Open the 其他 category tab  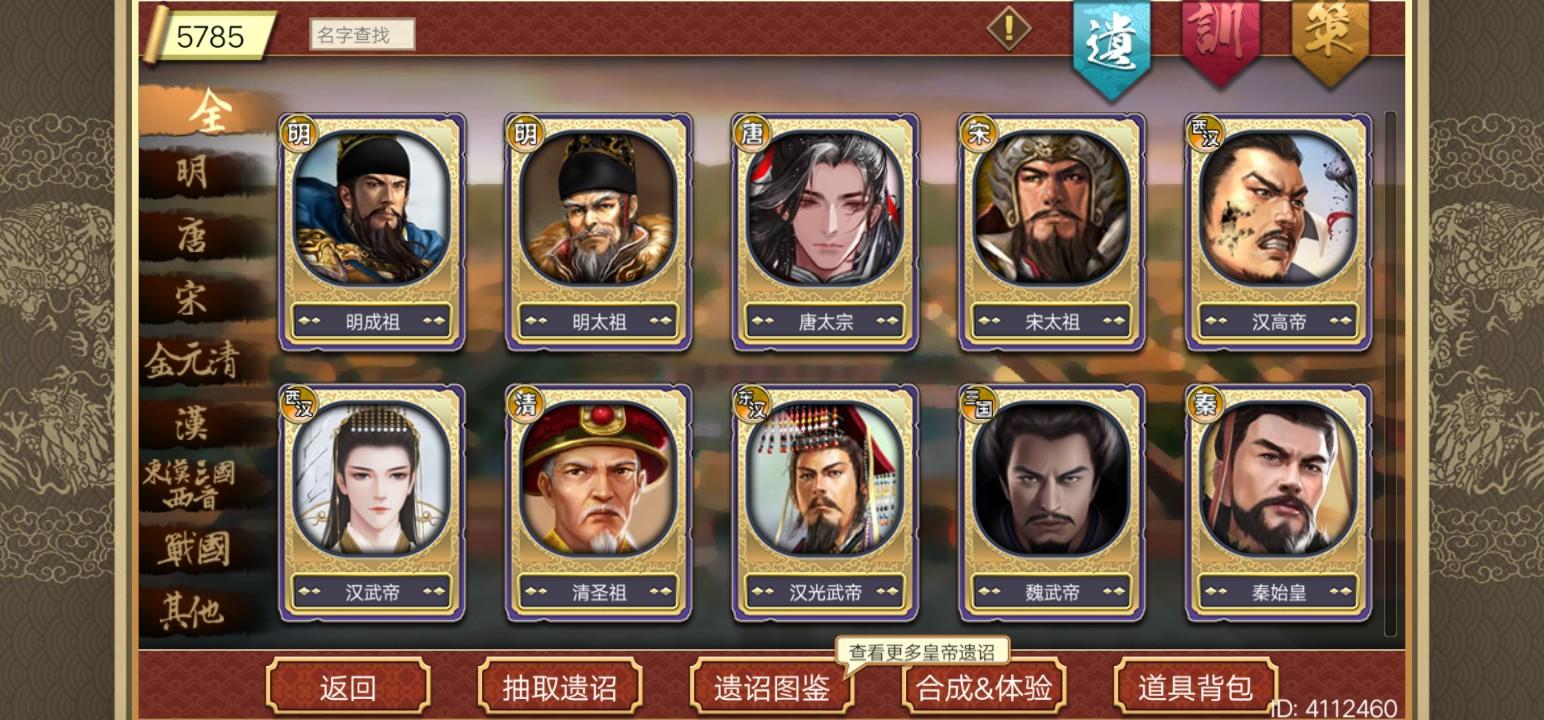coord(193,610)
